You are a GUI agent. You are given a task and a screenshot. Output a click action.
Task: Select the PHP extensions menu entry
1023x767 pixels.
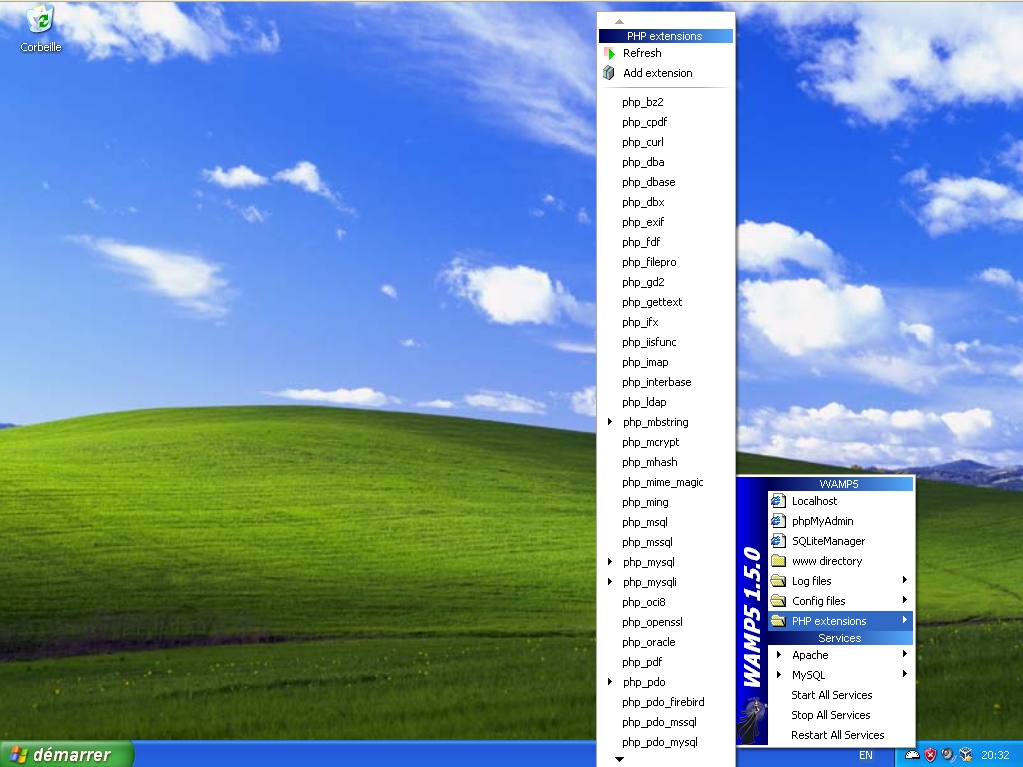click(x=829, y=621)
